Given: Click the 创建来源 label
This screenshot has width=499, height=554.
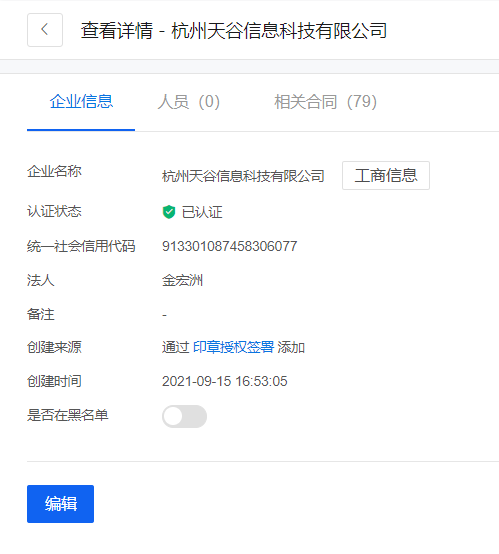Looking at the screenshot, I should pos(54,347).
